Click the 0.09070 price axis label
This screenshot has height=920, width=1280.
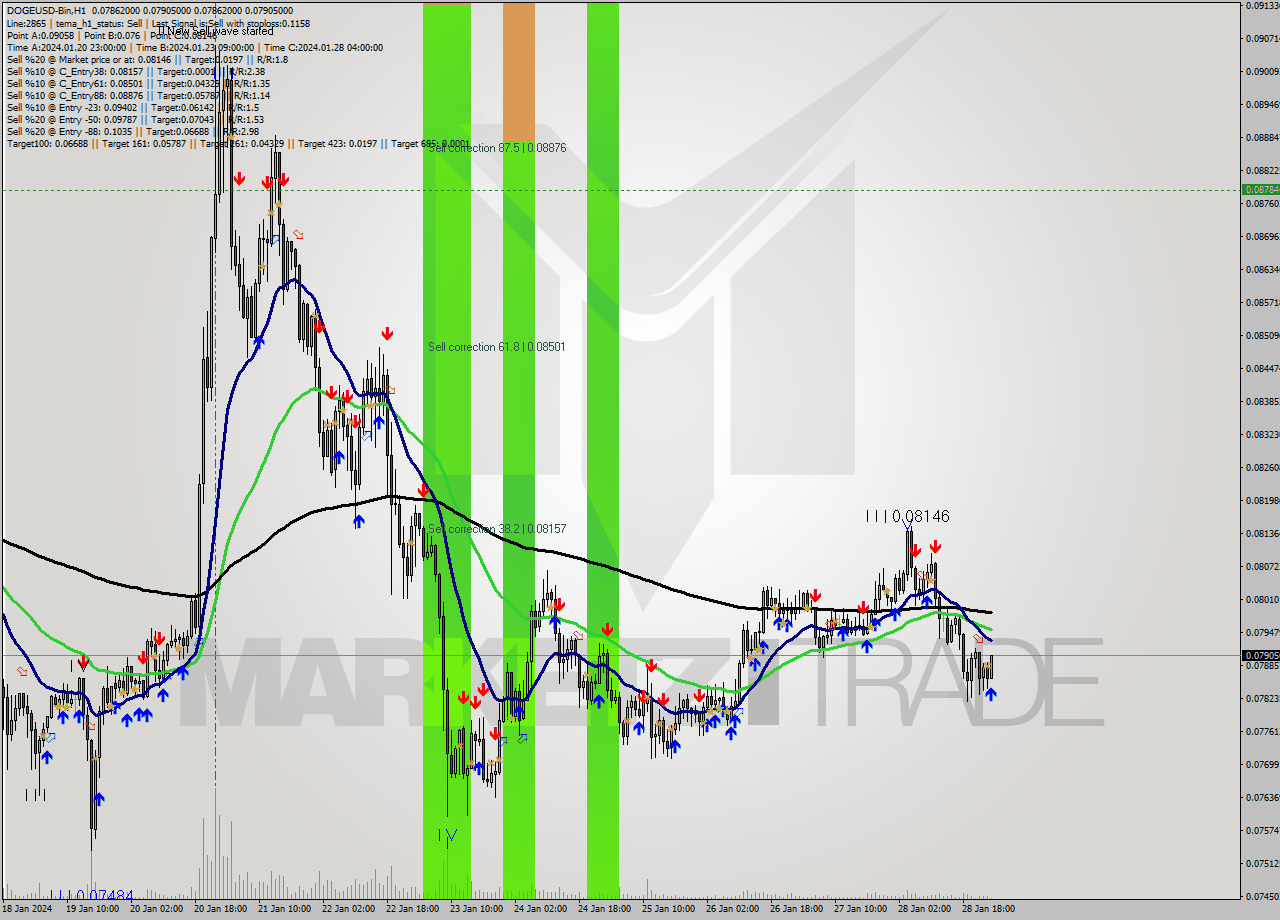click(x=1261, y=38)
